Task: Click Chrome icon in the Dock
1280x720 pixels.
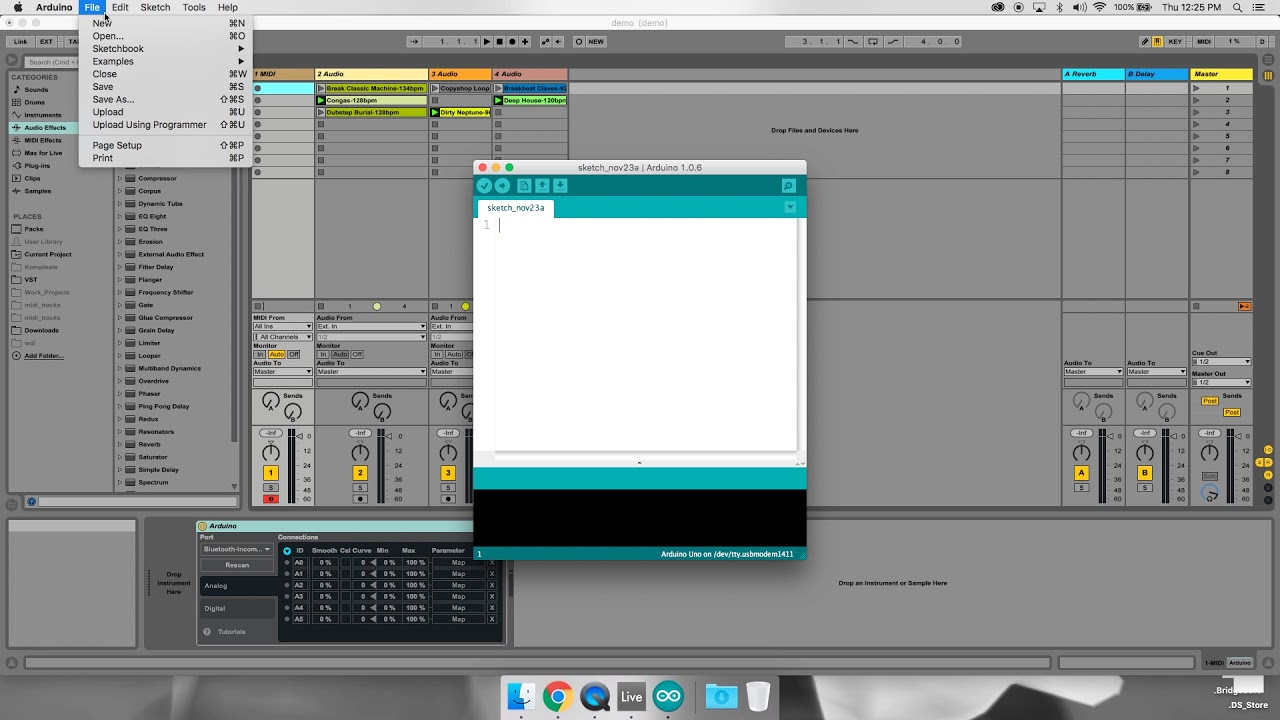Action: tap(557, 697)
